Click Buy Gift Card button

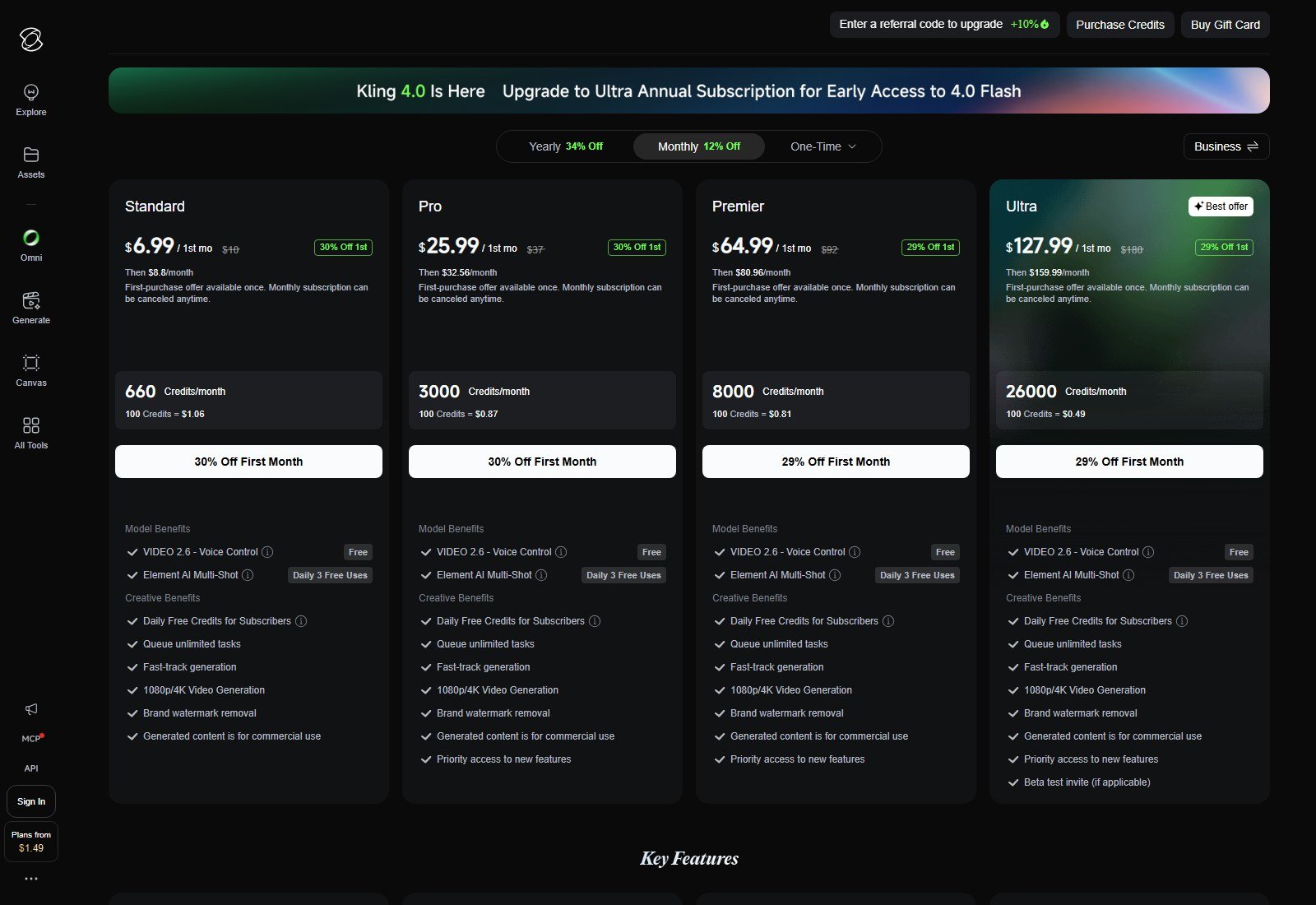click(x=1226, y=25)
